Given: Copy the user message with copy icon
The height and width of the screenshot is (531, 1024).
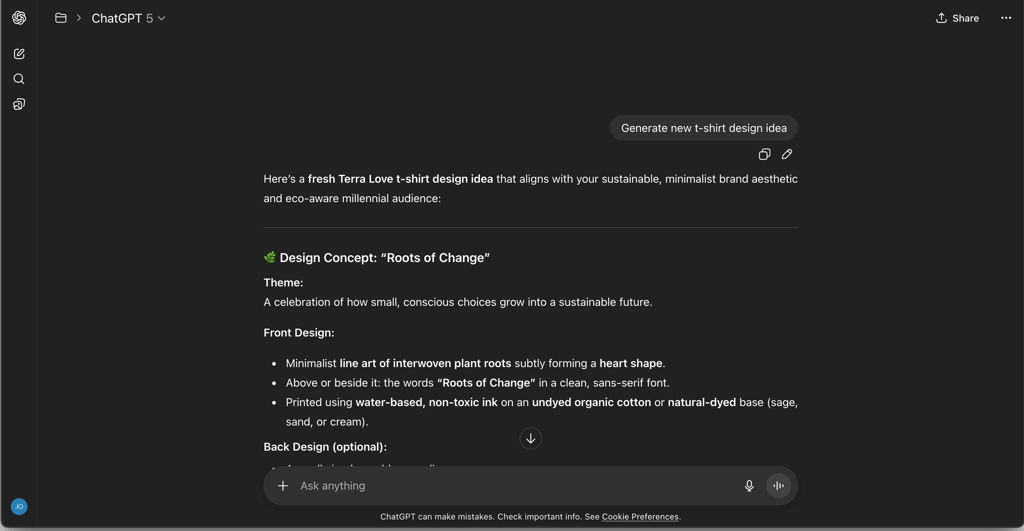Looking at the screenshot, I should point(764,154).
